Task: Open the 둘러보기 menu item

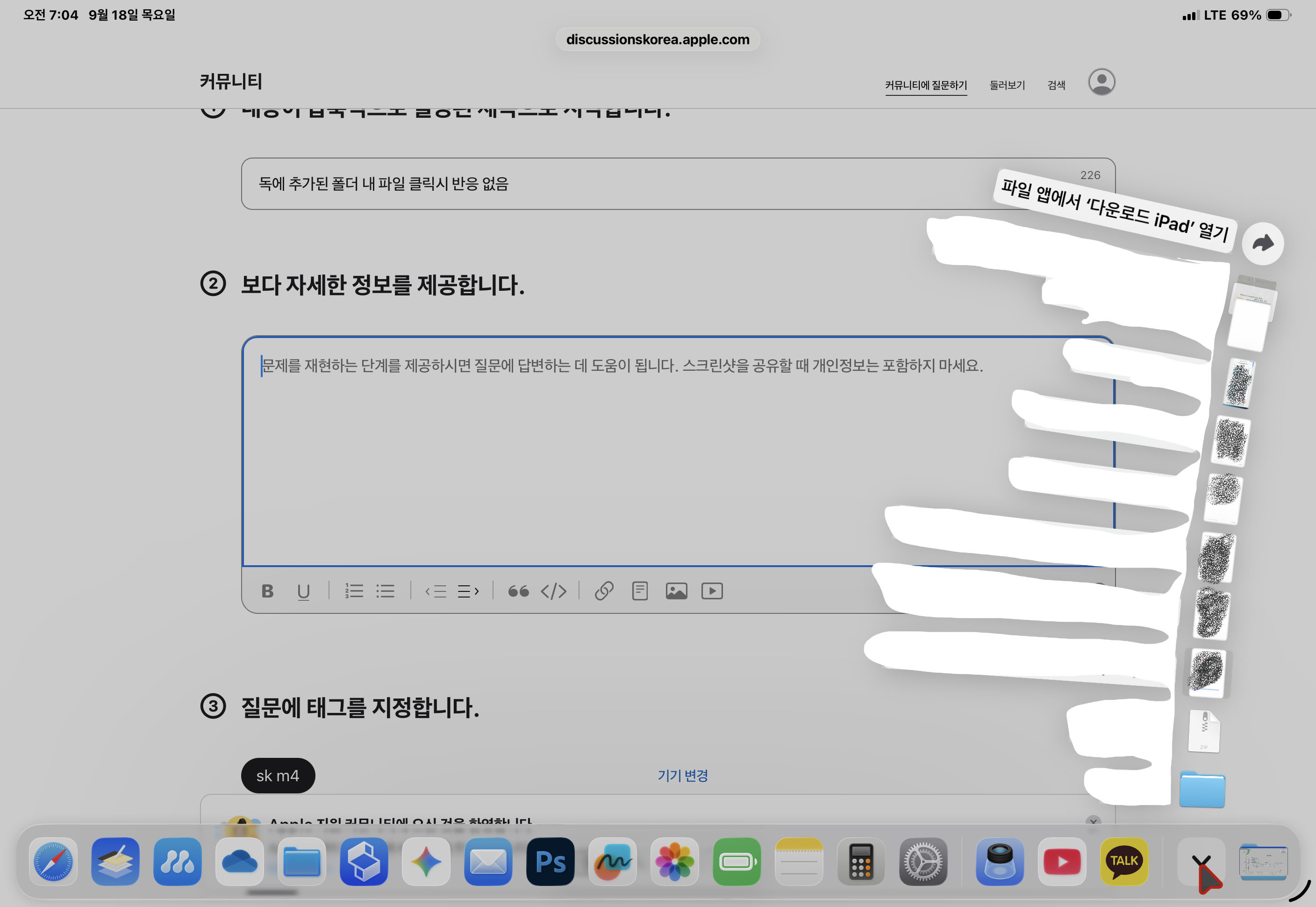Action: pos(1007,85)
